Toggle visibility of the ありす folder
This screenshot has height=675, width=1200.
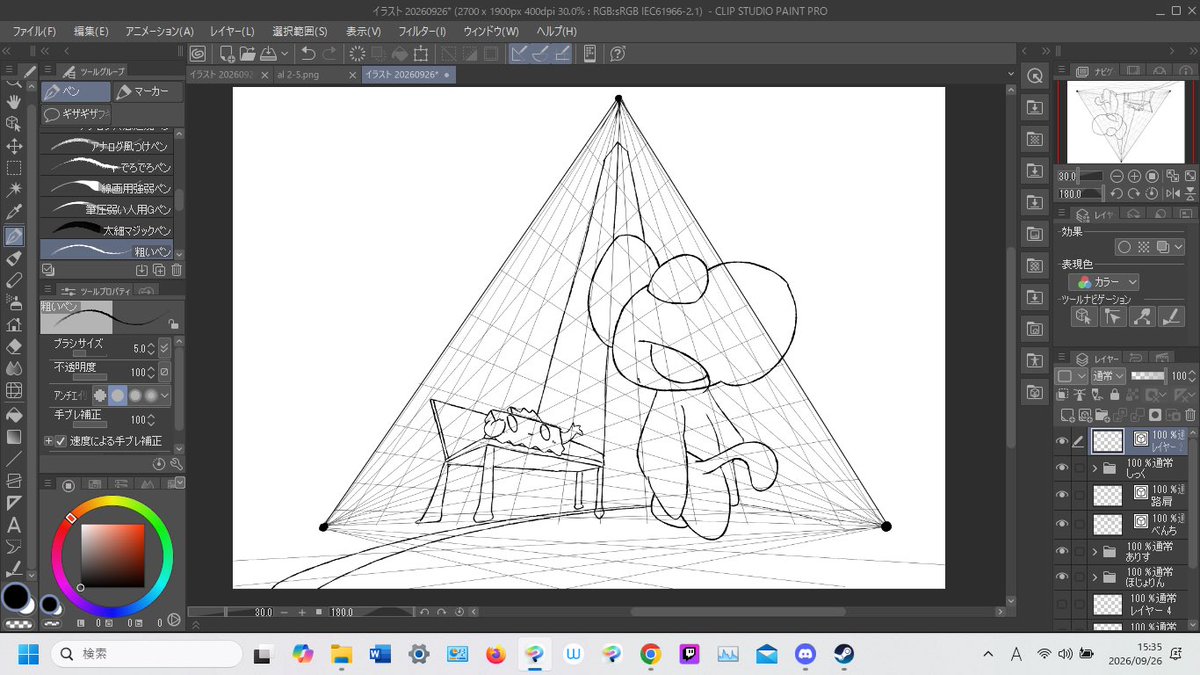[1062, 551]
